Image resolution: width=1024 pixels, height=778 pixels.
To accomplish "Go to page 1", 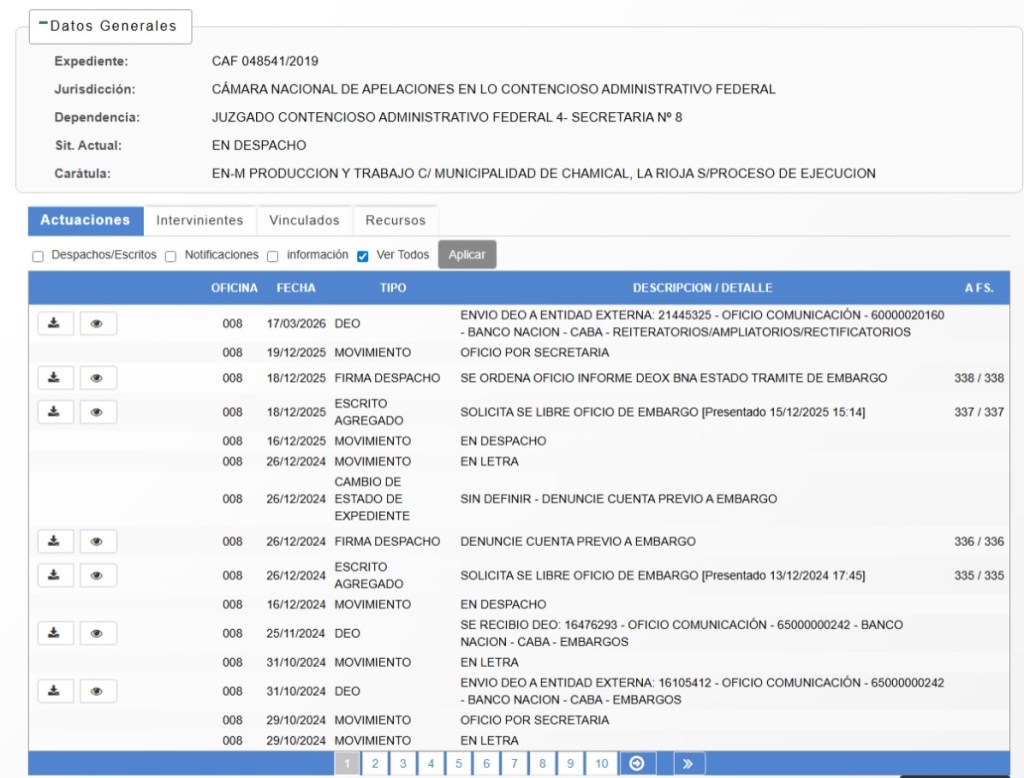I will point(347,763).
